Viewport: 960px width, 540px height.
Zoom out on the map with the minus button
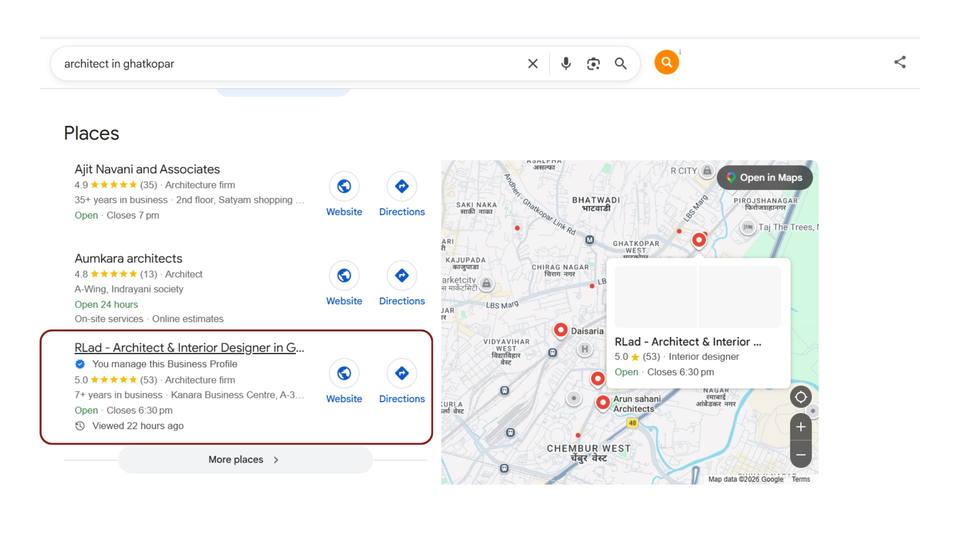point(800,455)
